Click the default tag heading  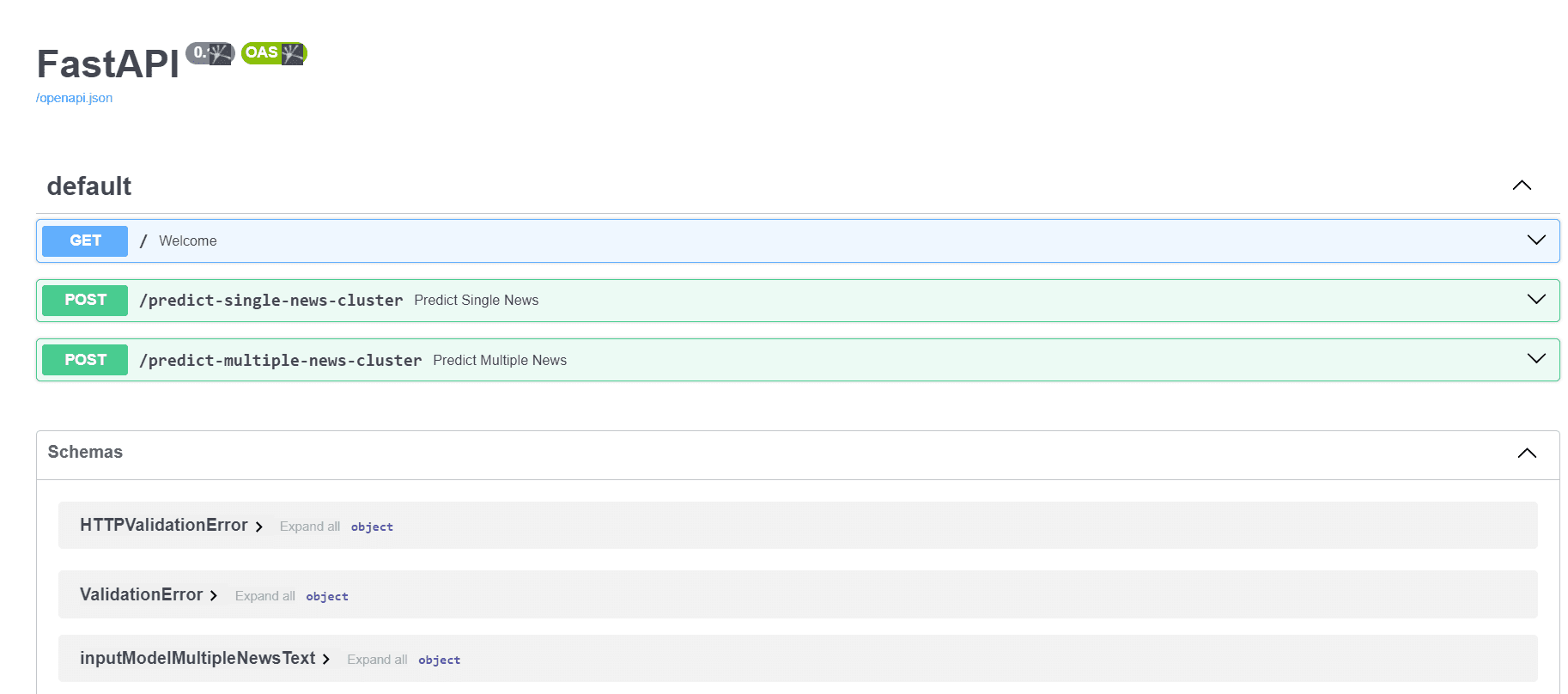point(89,186)
